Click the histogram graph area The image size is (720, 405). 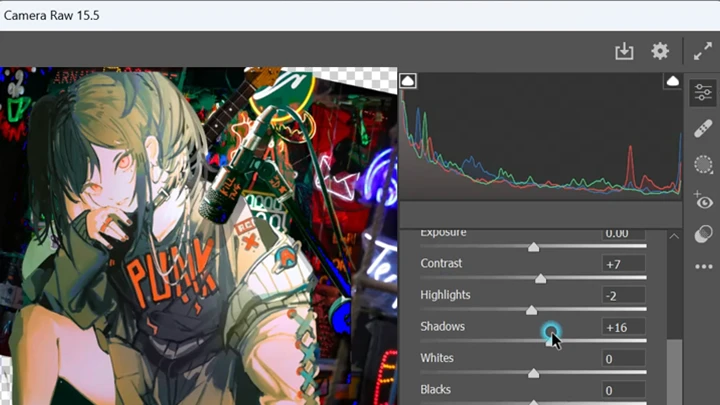[541, 136]
